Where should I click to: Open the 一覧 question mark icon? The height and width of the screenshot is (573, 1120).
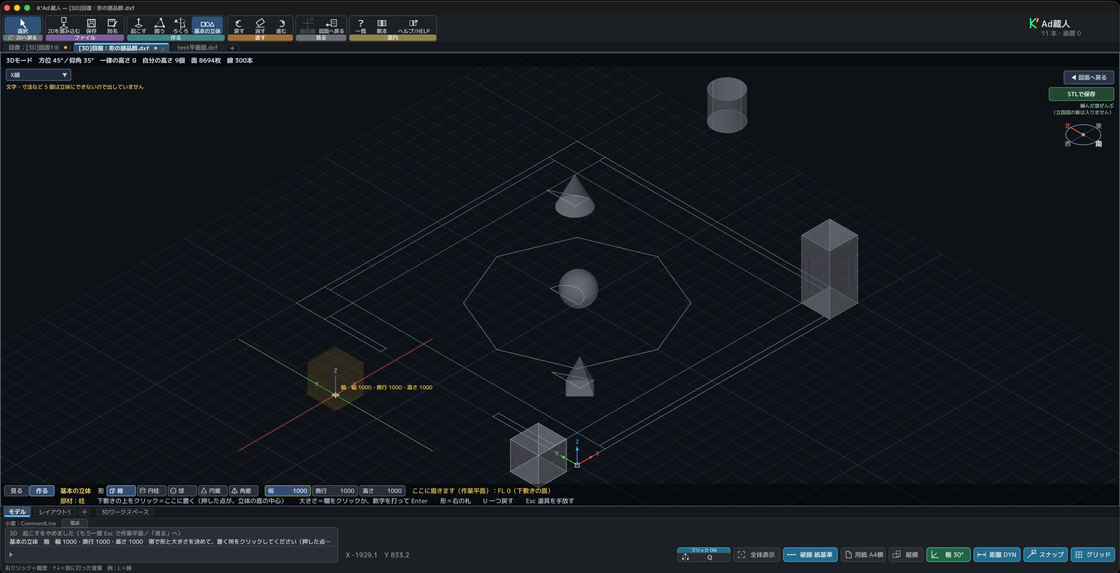pyautogui.click(x=361, y=26)
